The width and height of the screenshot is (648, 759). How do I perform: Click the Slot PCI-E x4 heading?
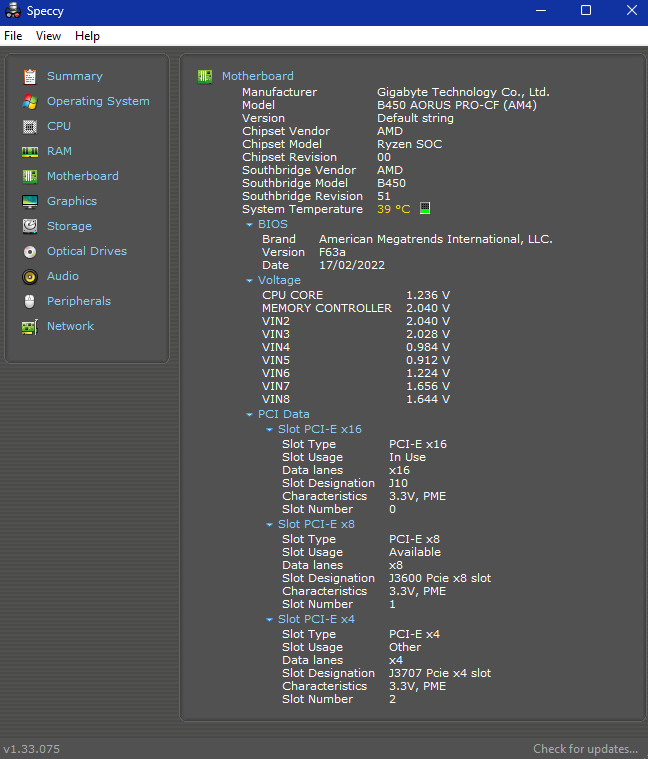point(316,619)
